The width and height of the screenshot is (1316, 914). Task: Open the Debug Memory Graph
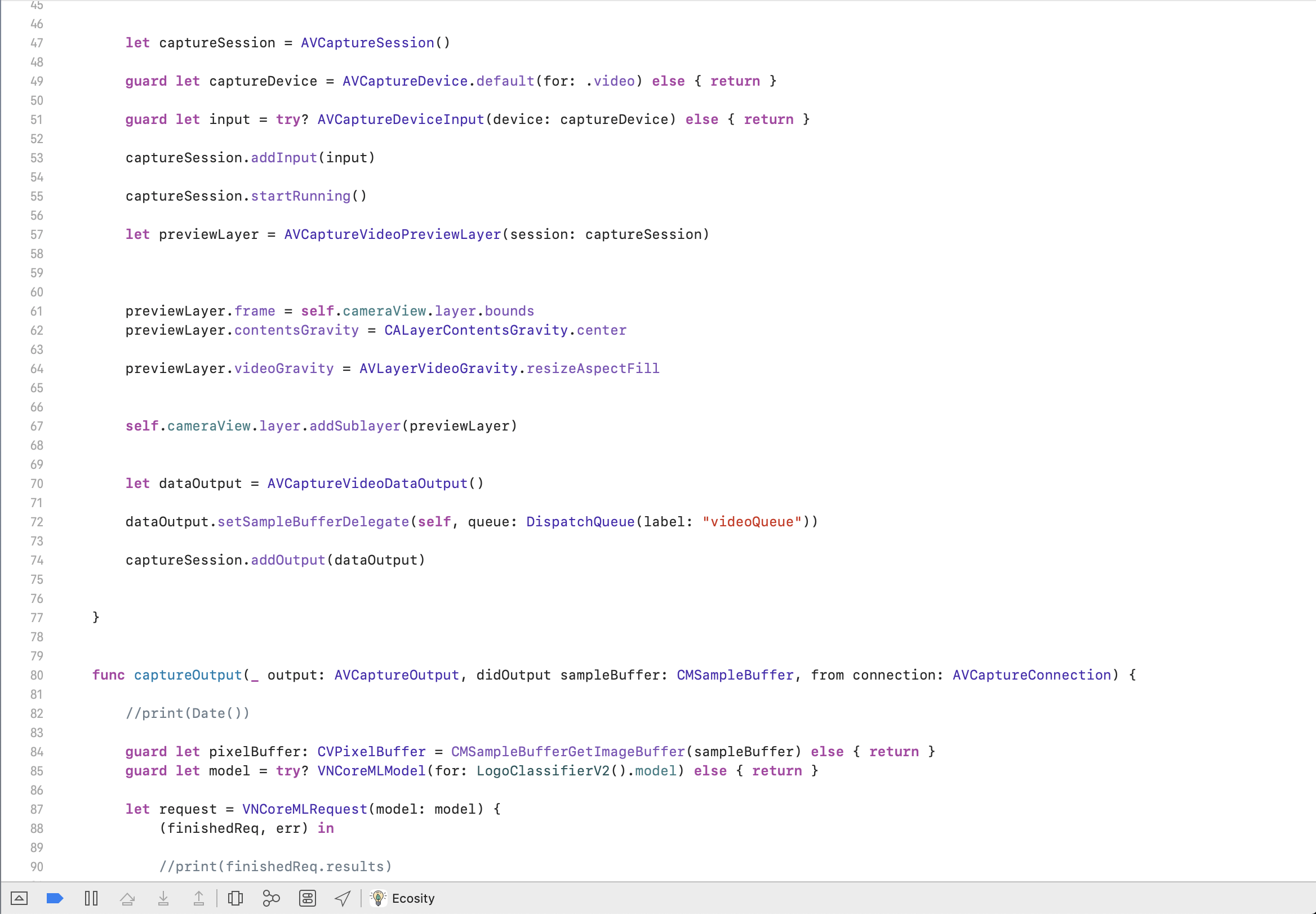point(272,898)
